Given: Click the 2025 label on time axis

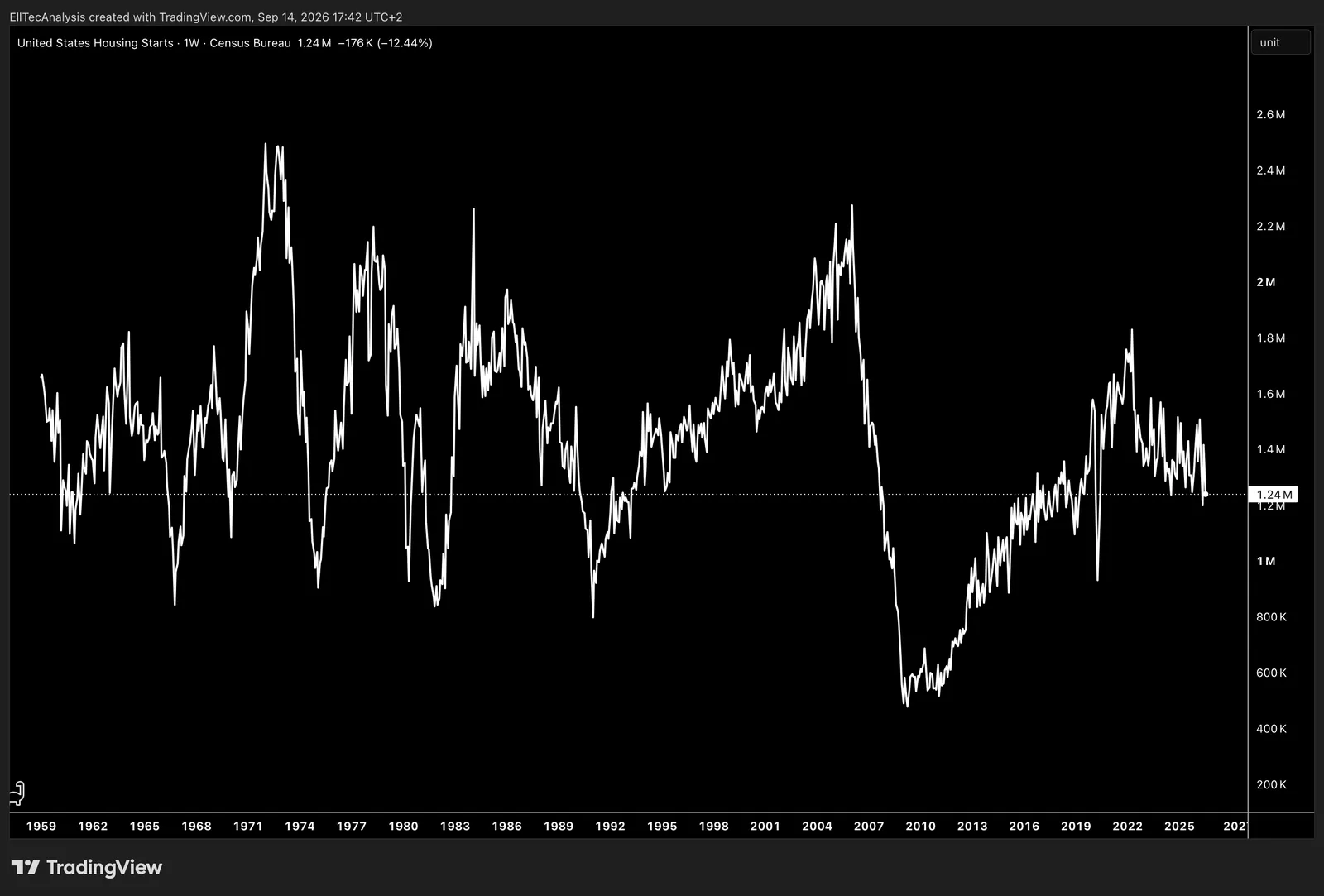Looking at the screenshot, I should (1179, 826).
